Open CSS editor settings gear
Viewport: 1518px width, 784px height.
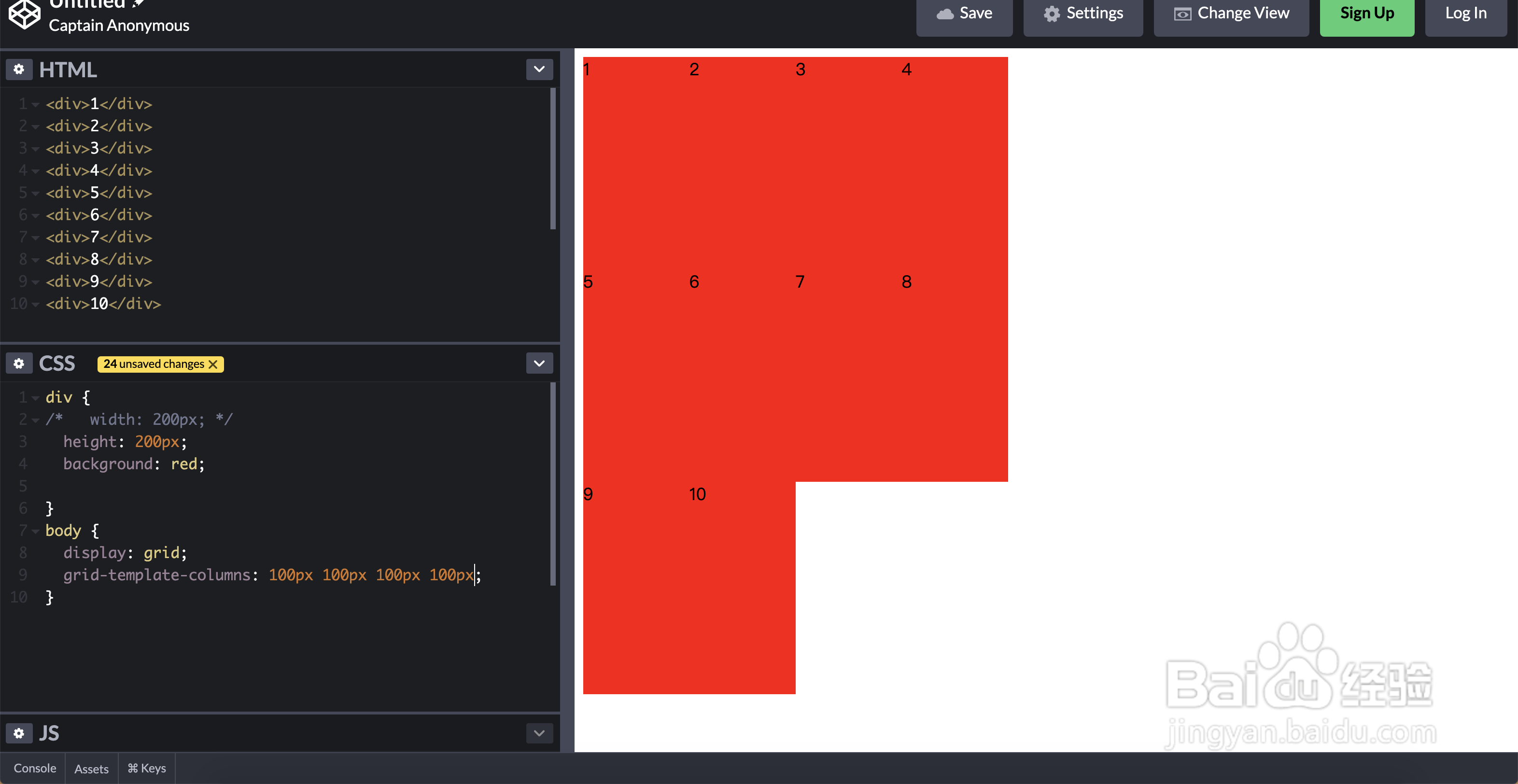click(x=19, y=364)
